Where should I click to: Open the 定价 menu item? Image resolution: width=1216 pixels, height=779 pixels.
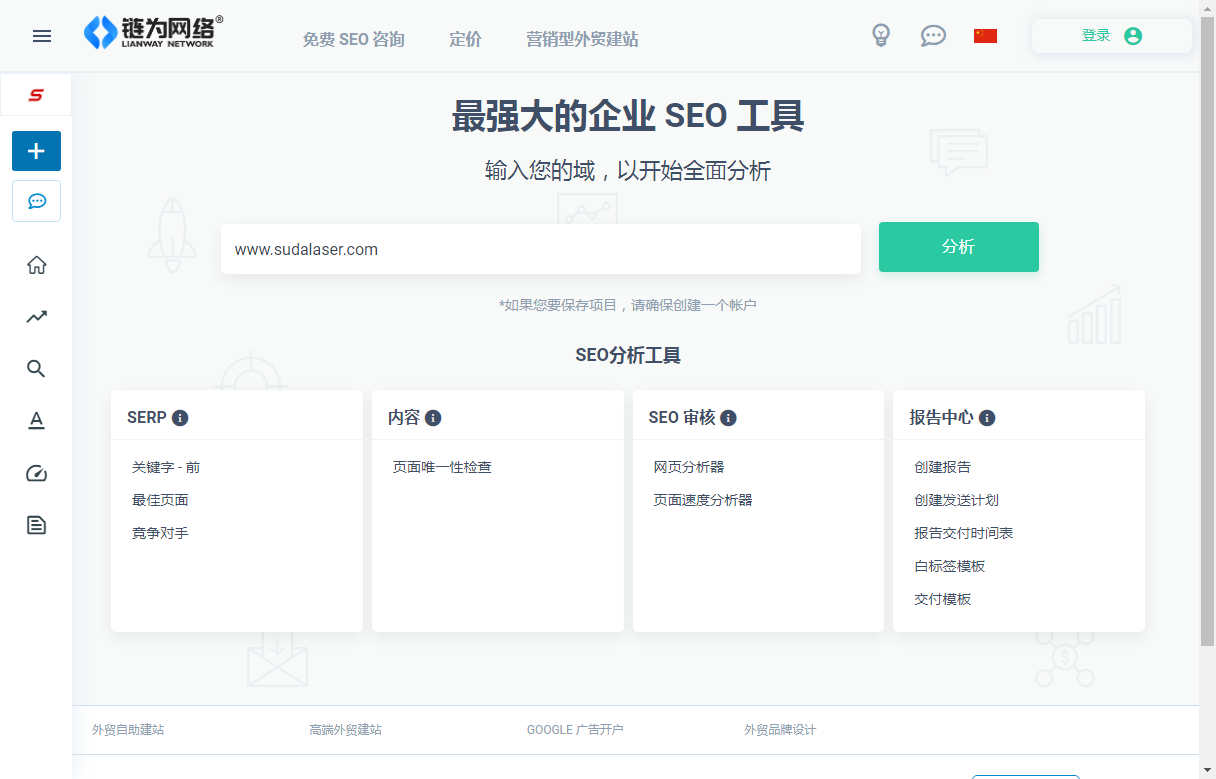(x=465, y=39)
